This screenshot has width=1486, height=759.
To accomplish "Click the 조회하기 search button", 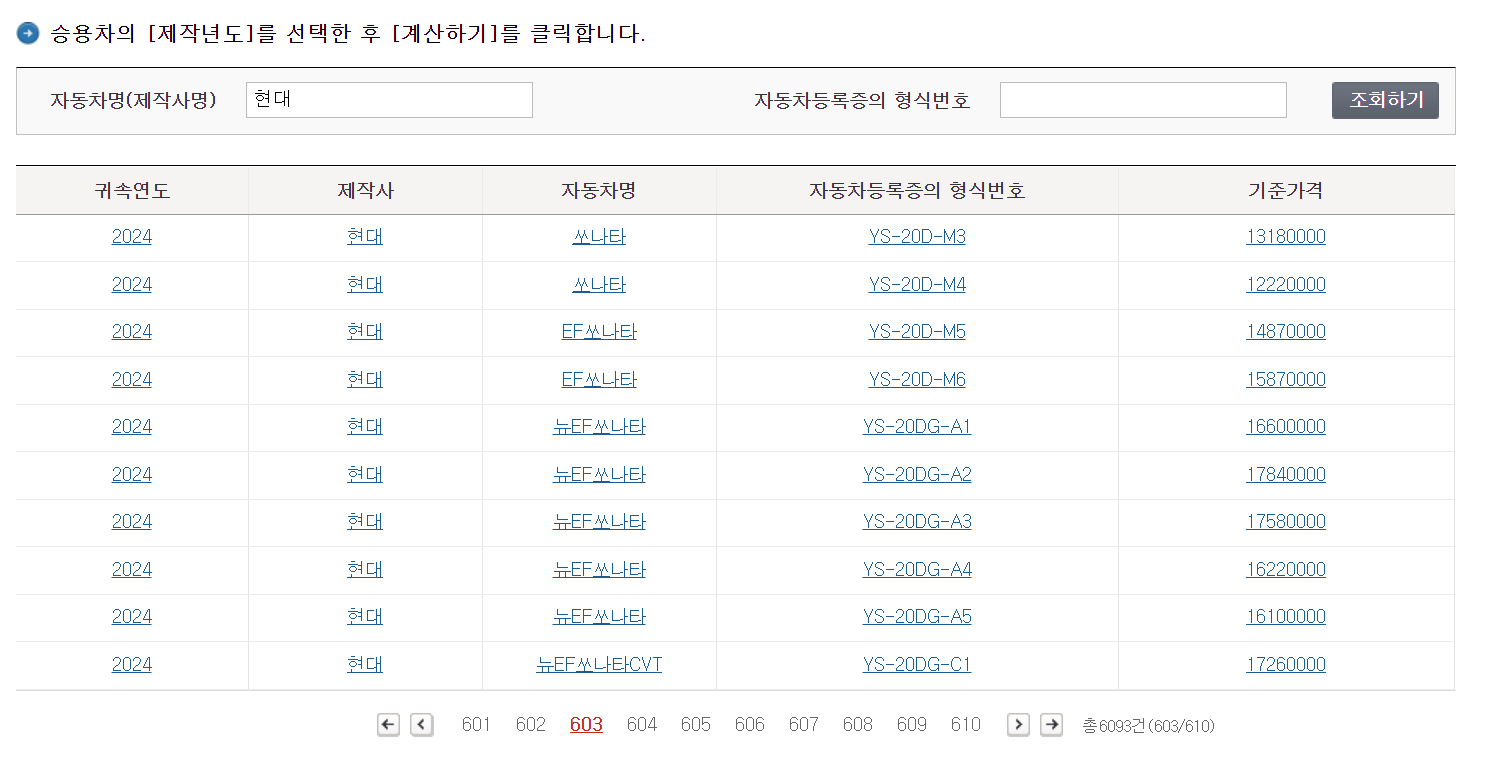I will (1385, 100).
